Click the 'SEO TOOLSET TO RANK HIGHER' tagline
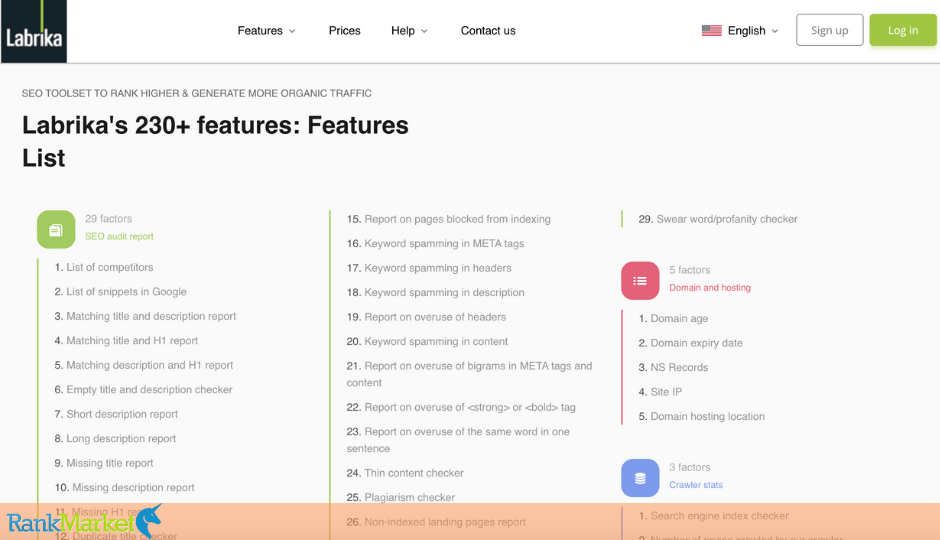This screenshot has width=940, height=540. pyautogui.click(x=197, y=93)
